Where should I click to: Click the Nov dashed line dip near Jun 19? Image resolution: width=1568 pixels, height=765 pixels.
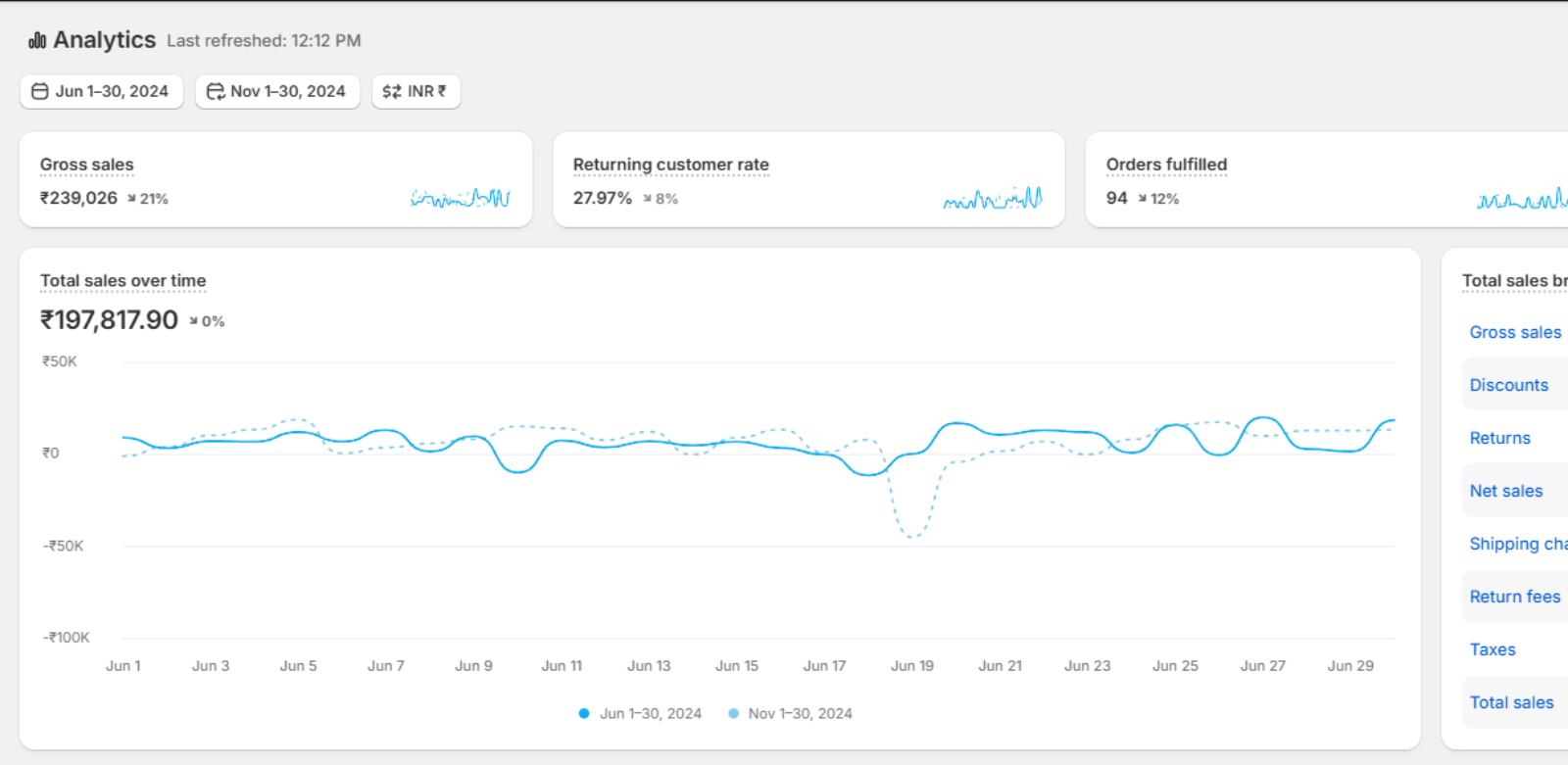[911, 535]
